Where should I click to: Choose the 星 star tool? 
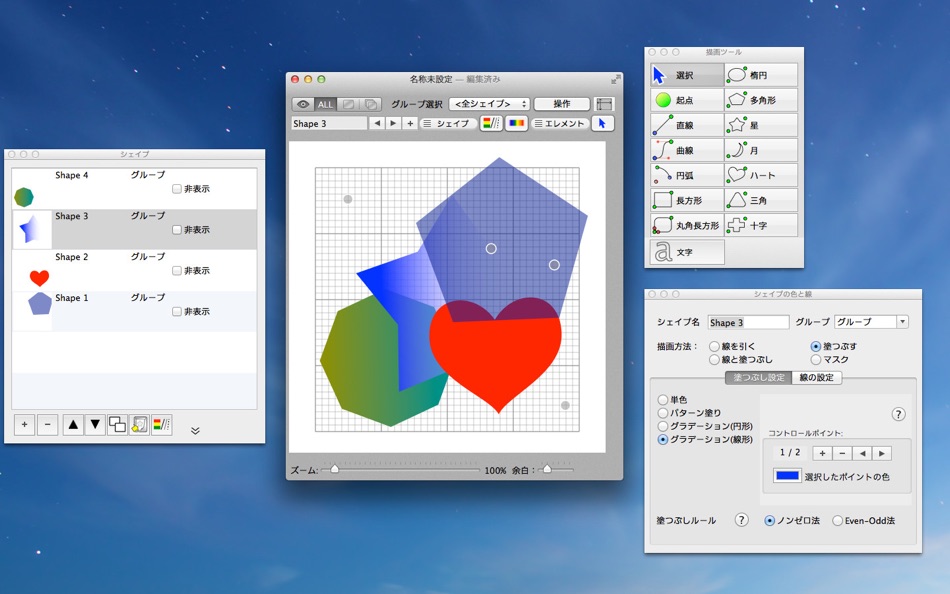[761, 125]
